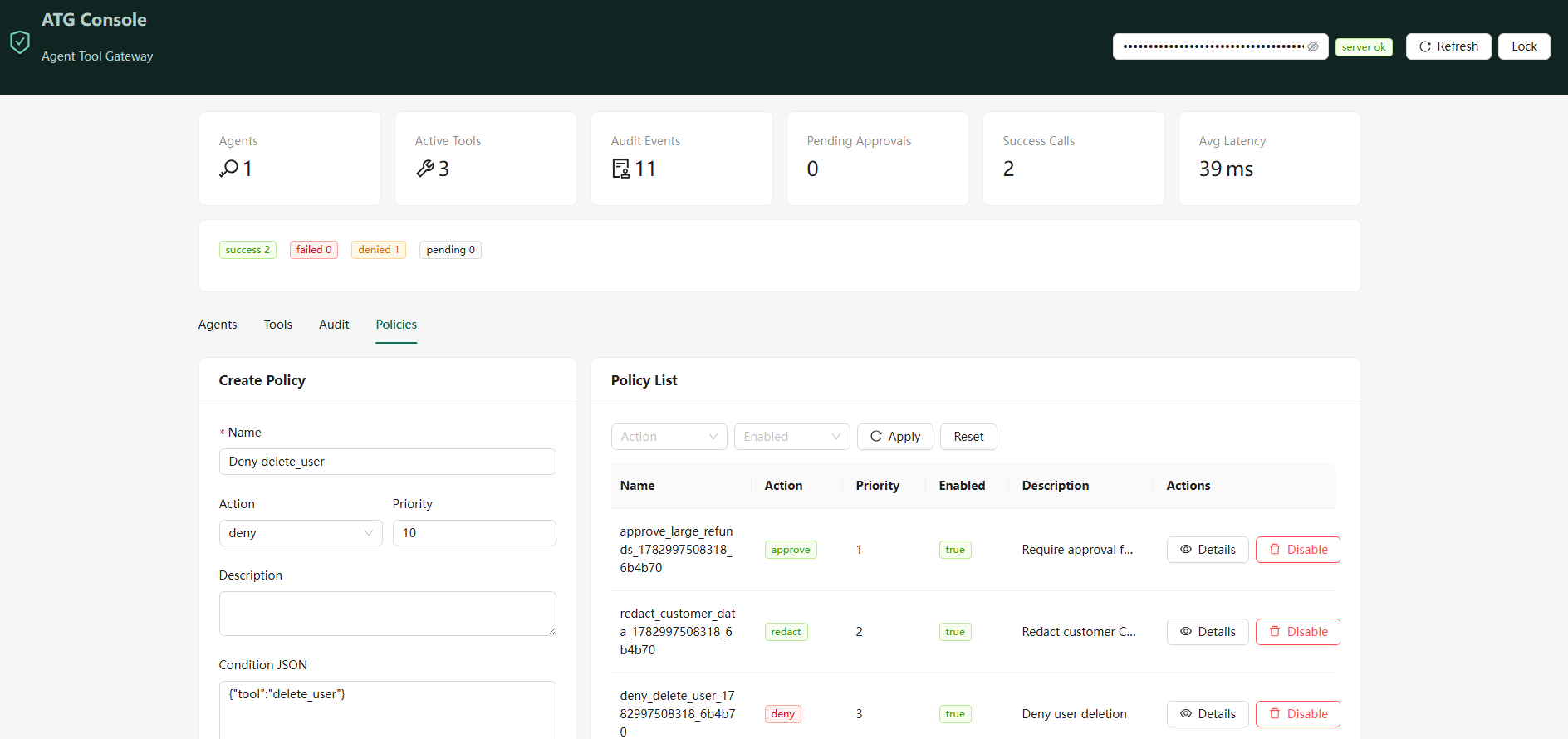Switch to the Agents tab
The width and height of the screenshot is (1568, 739).
point(218,325)
